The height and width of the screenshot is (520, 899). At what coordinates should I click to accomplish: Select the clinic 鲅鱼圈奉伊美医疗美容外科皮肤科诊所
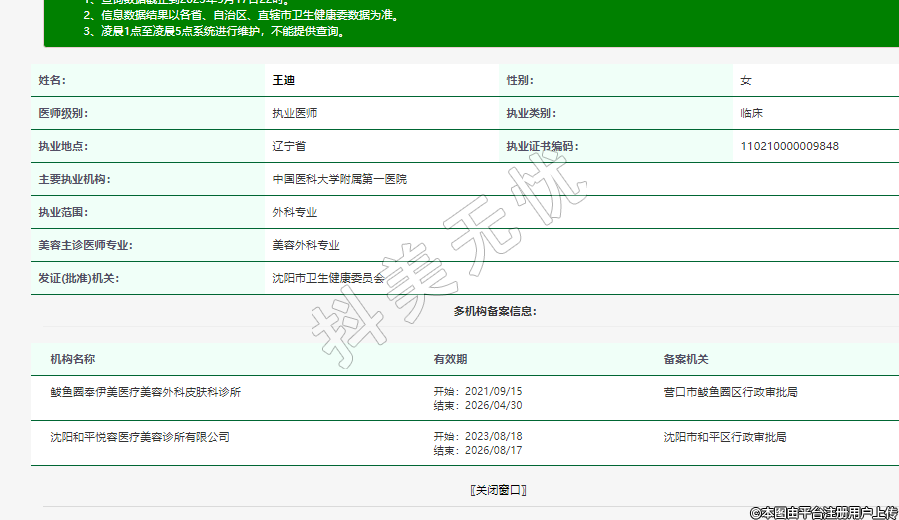pyautogui.click(x=145, y=392)
